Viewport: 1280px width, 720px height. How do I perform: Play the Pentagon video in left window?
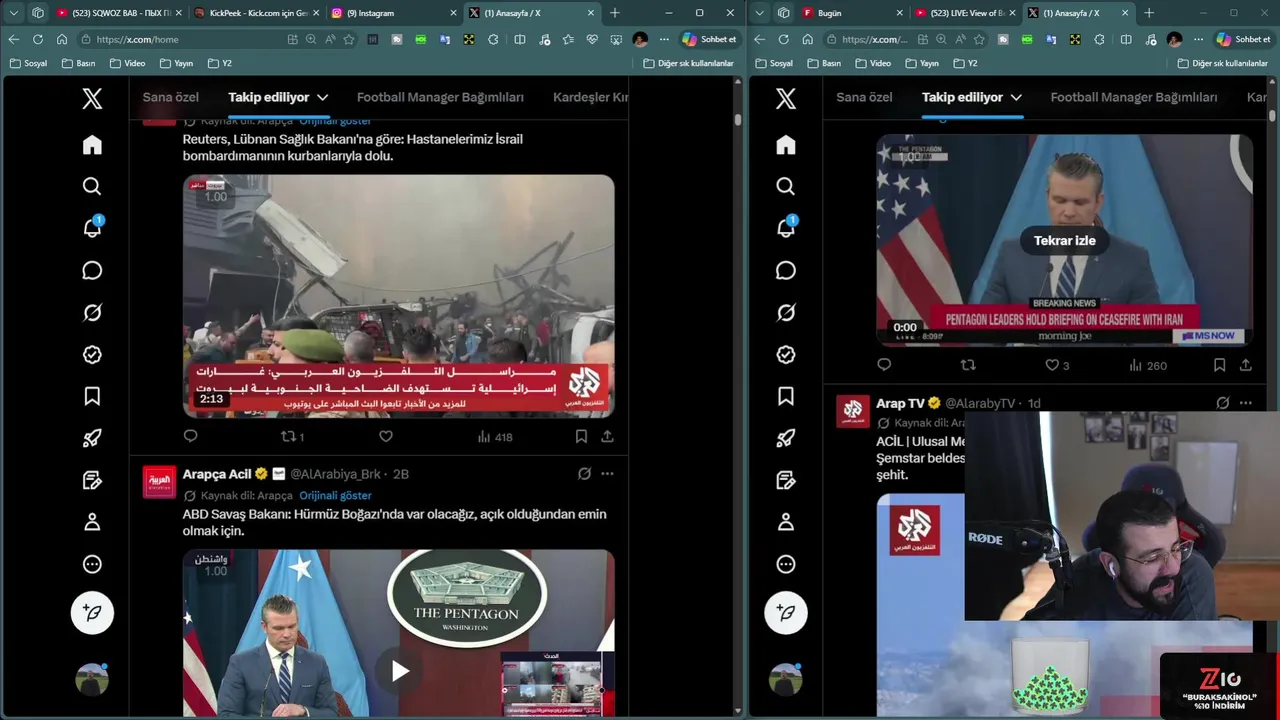(x=399, y=671)
